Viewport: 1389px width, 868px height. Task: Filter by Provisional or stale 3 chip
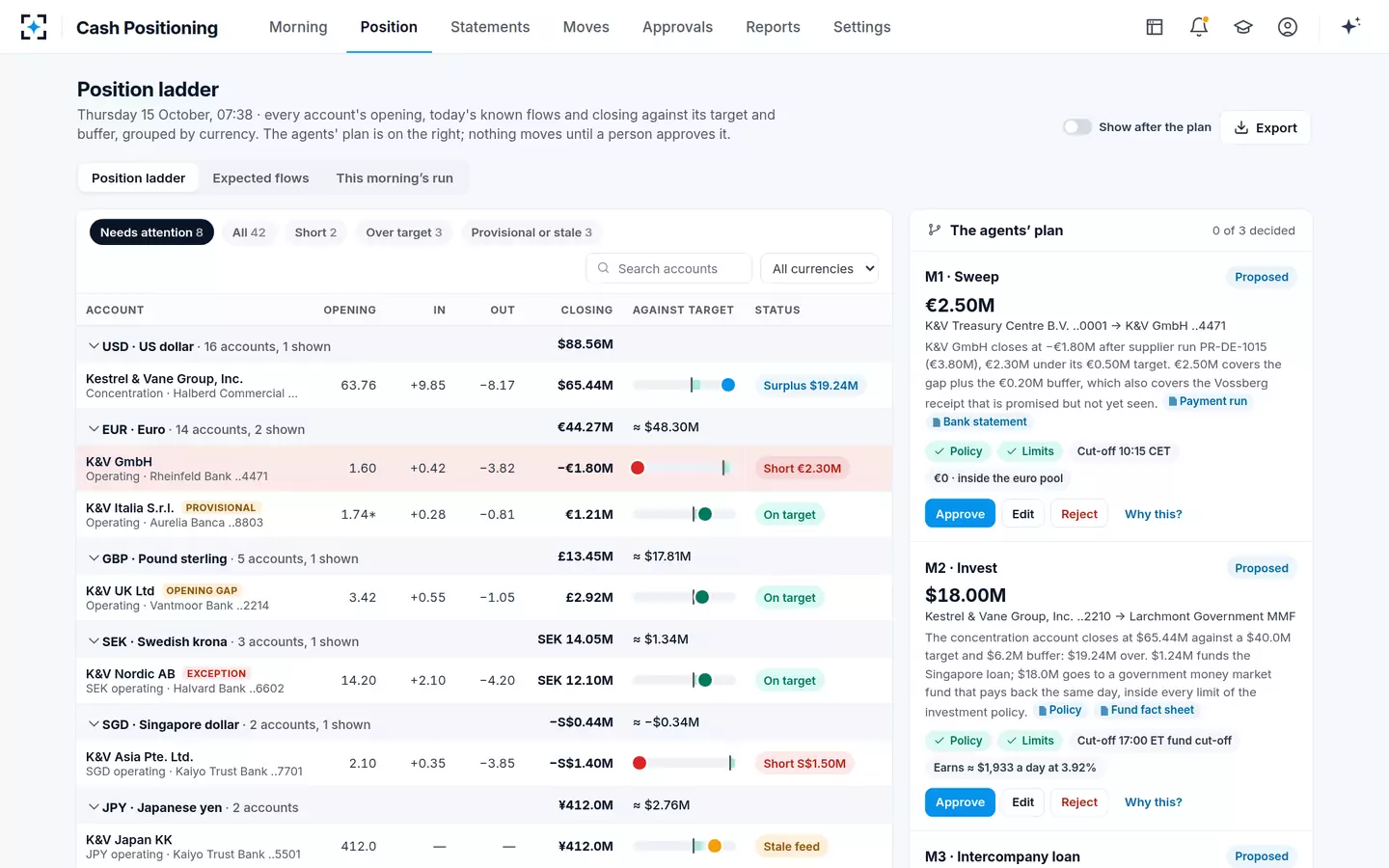(531, 232)
